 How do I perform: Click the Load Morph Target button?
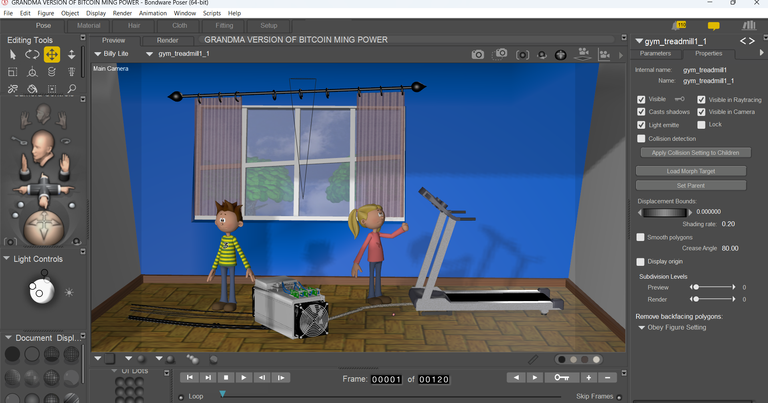tap(691, 171)
